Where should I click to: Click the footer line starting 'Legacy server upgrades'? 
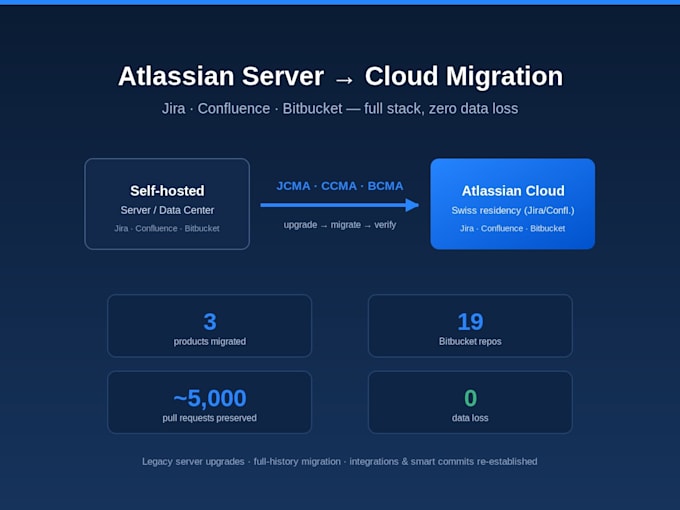(340, 461)
